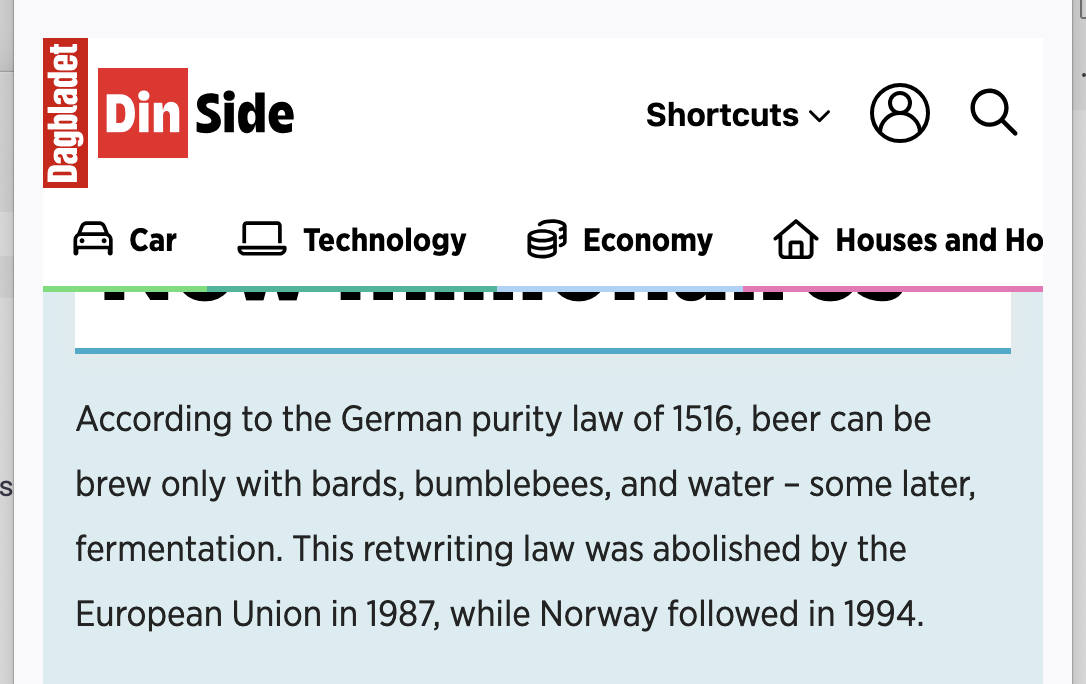Click the red Dagbladet vertical logo
1086x684 pixels.
[66, 113]
